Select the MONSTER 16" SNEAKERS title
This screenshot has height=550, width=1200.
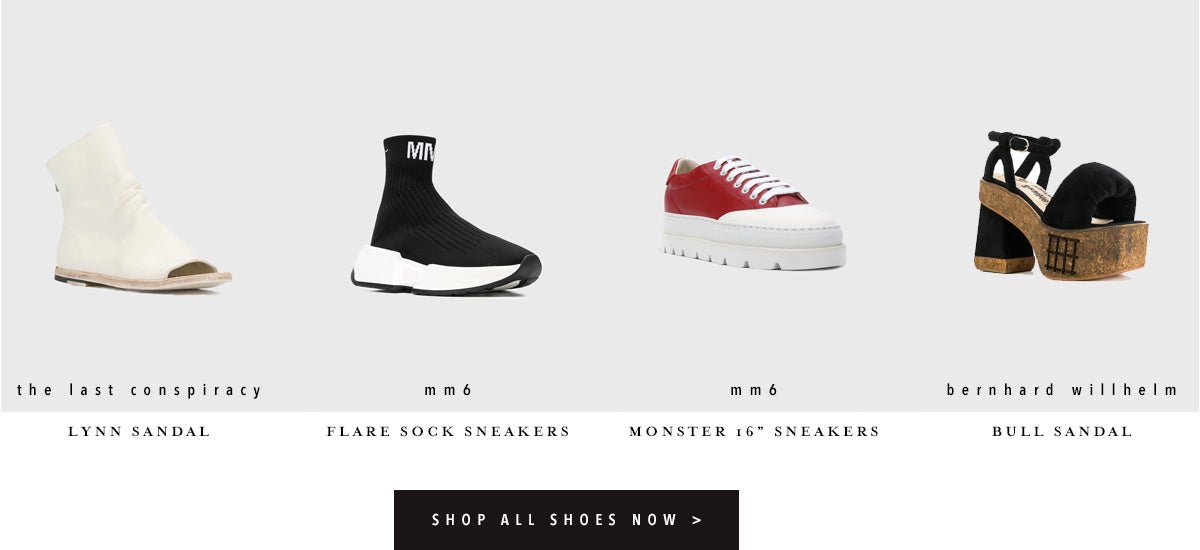click(x=755, y=432)
